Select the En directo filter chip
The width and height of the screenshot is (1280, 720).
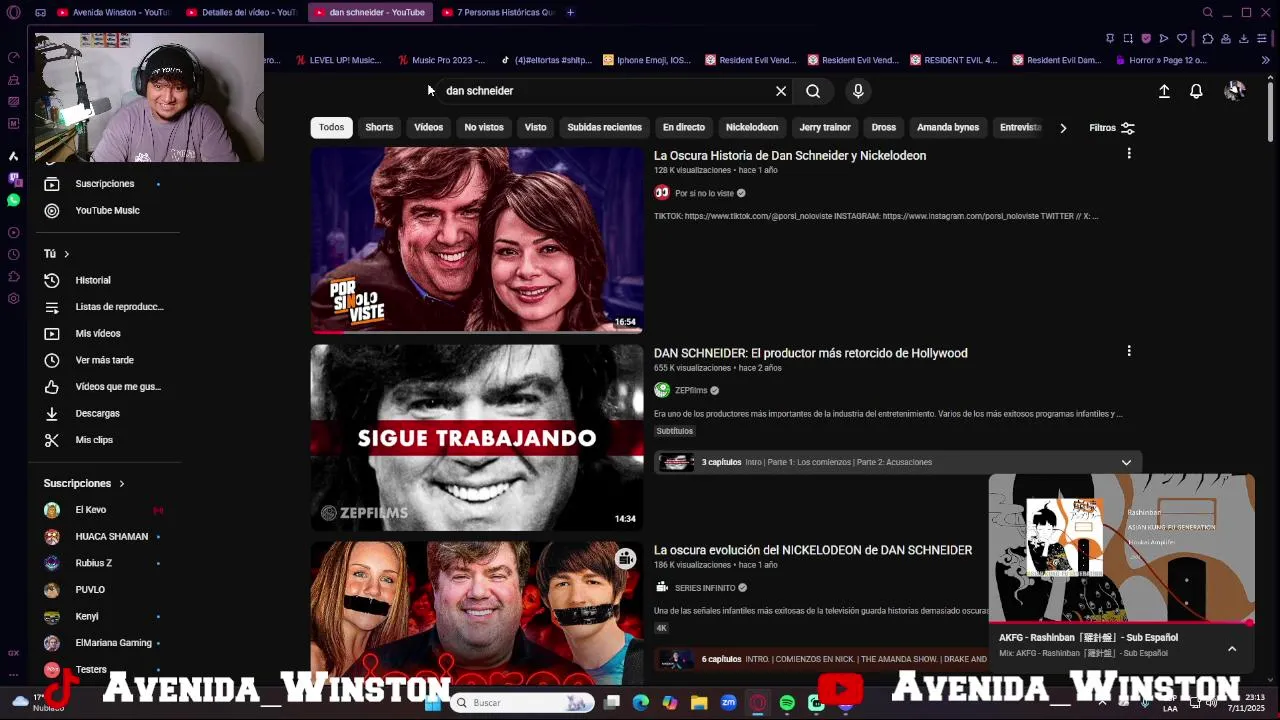pos(684,127)
